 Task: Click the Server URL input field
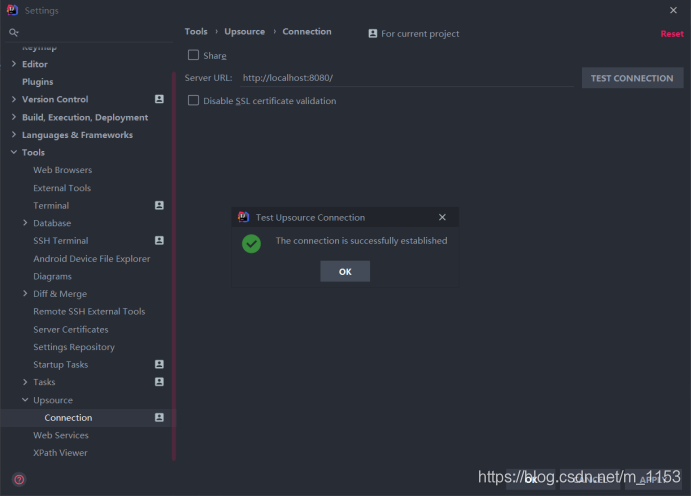click(x=408, y=78)
